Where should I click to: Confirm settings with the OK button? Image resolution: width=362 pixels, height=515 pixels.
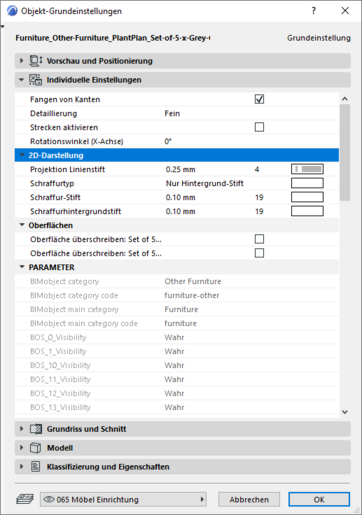pos(319,499)
